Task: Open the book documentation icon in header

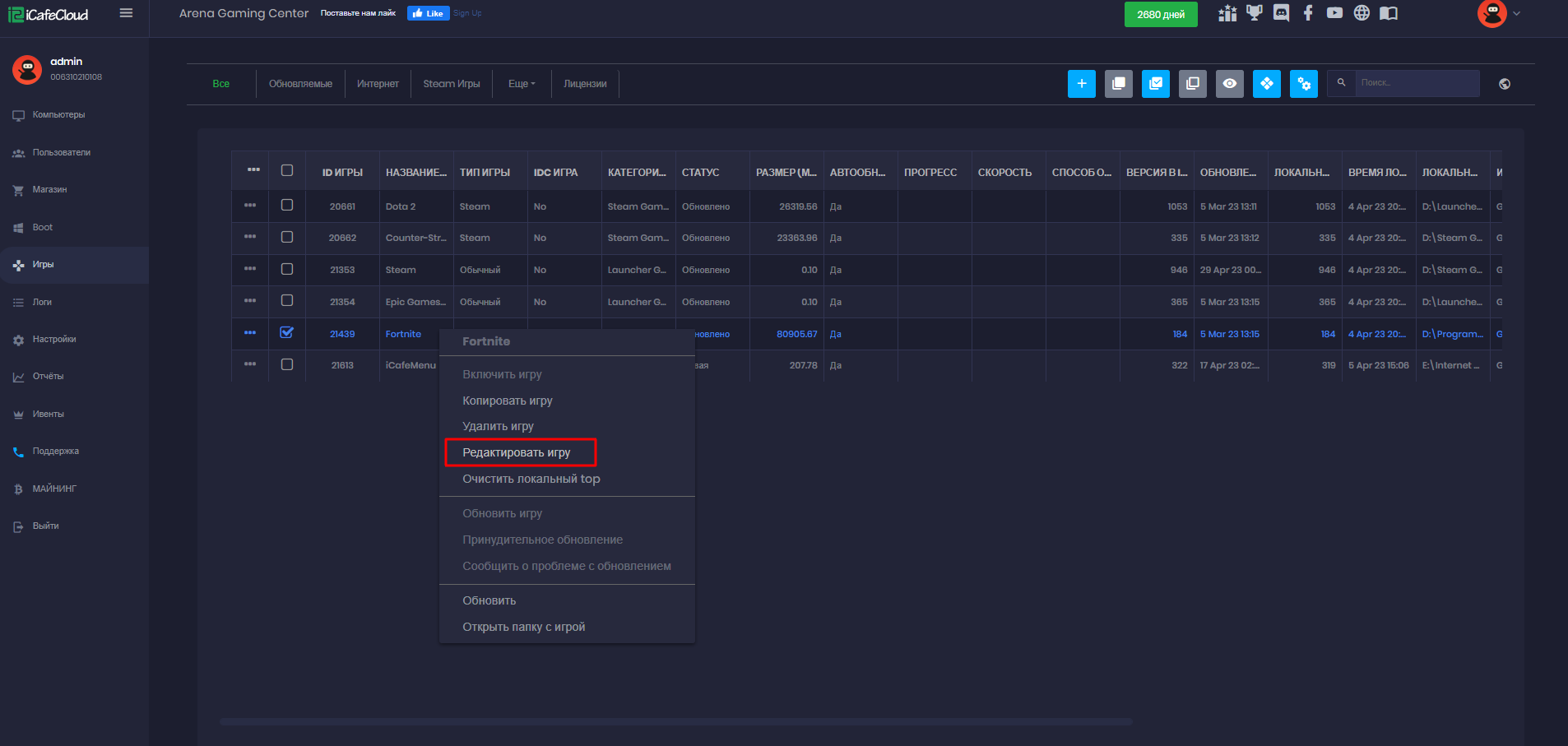Action: [1389, 13]
